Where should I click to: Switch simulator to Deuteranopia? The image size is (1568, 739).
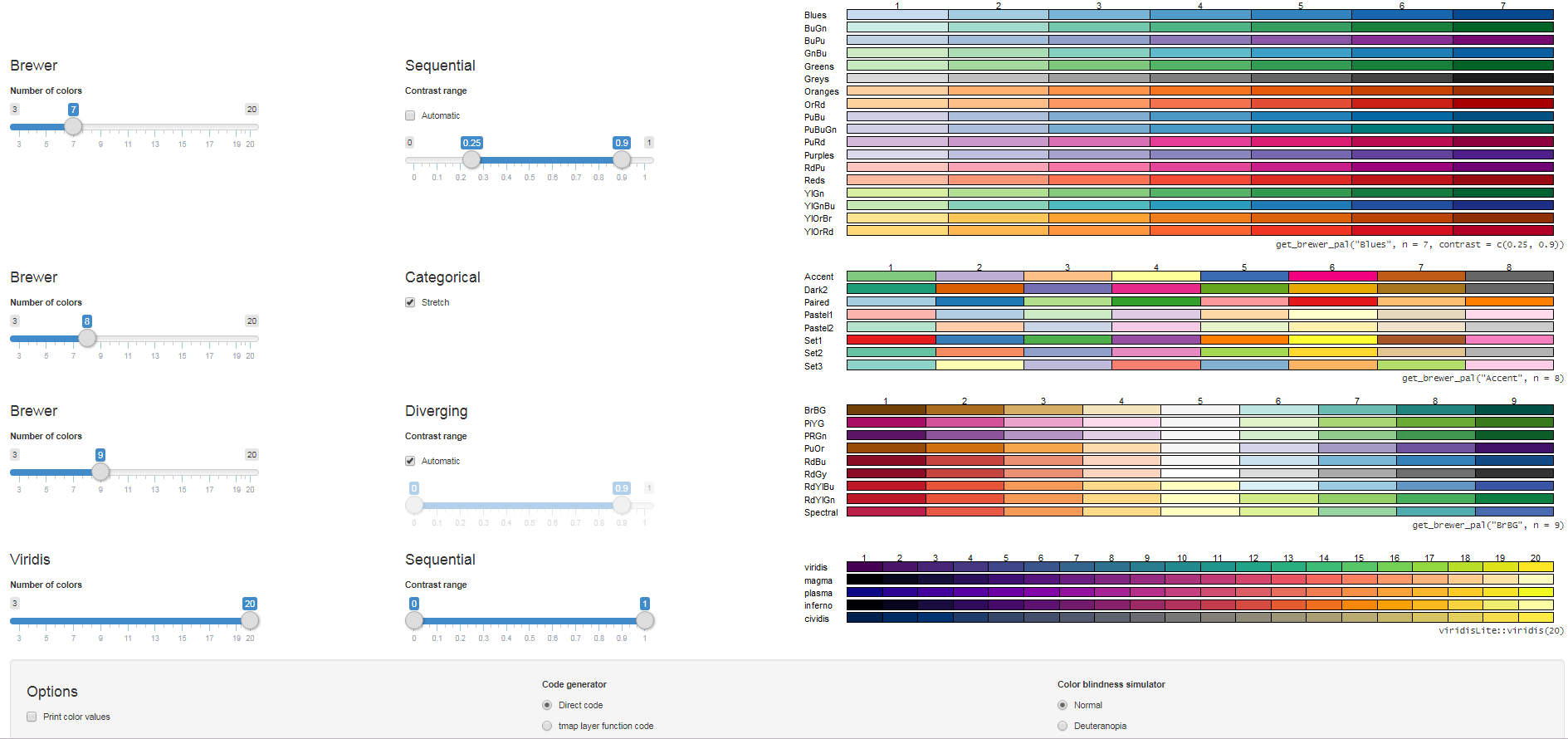click(x=1062, y=727)
